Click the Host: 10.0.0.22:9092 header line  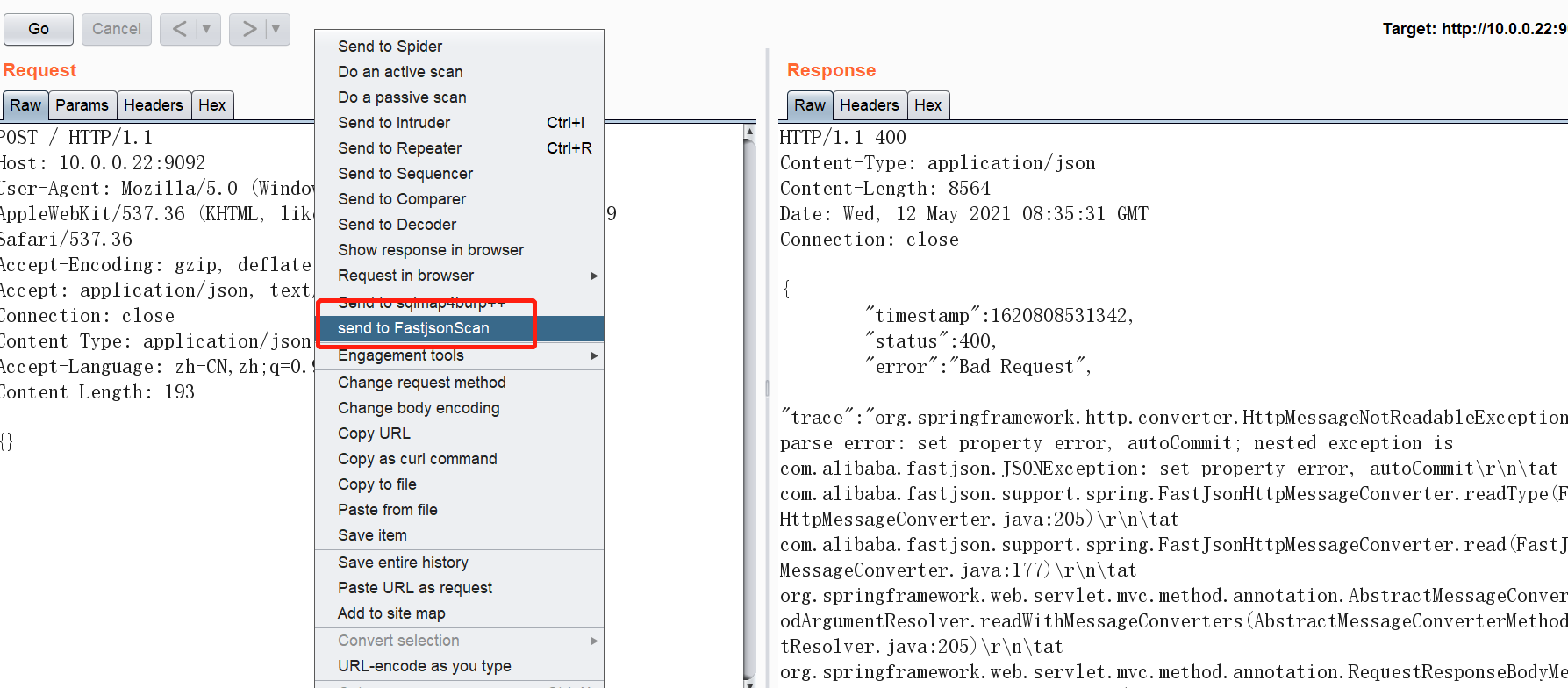coord(103,163)
